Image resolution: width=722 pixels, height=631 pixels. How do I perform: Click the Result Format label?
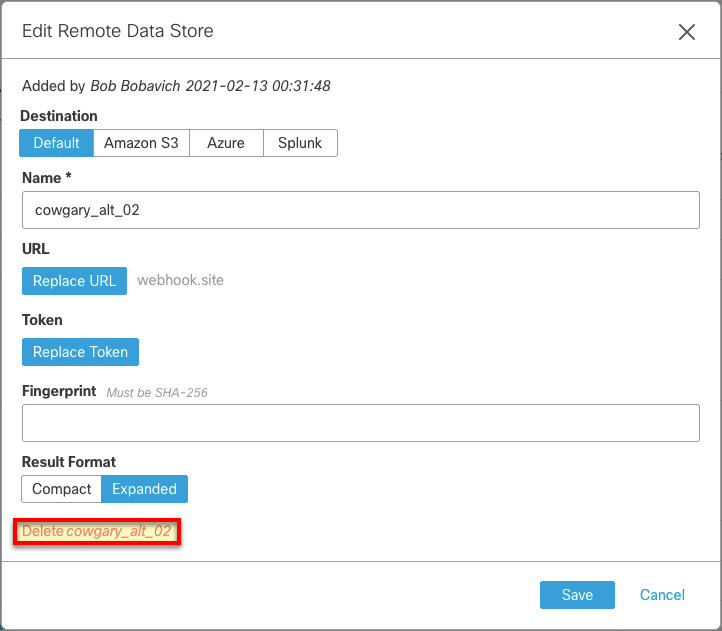click(x=69, y=462)
